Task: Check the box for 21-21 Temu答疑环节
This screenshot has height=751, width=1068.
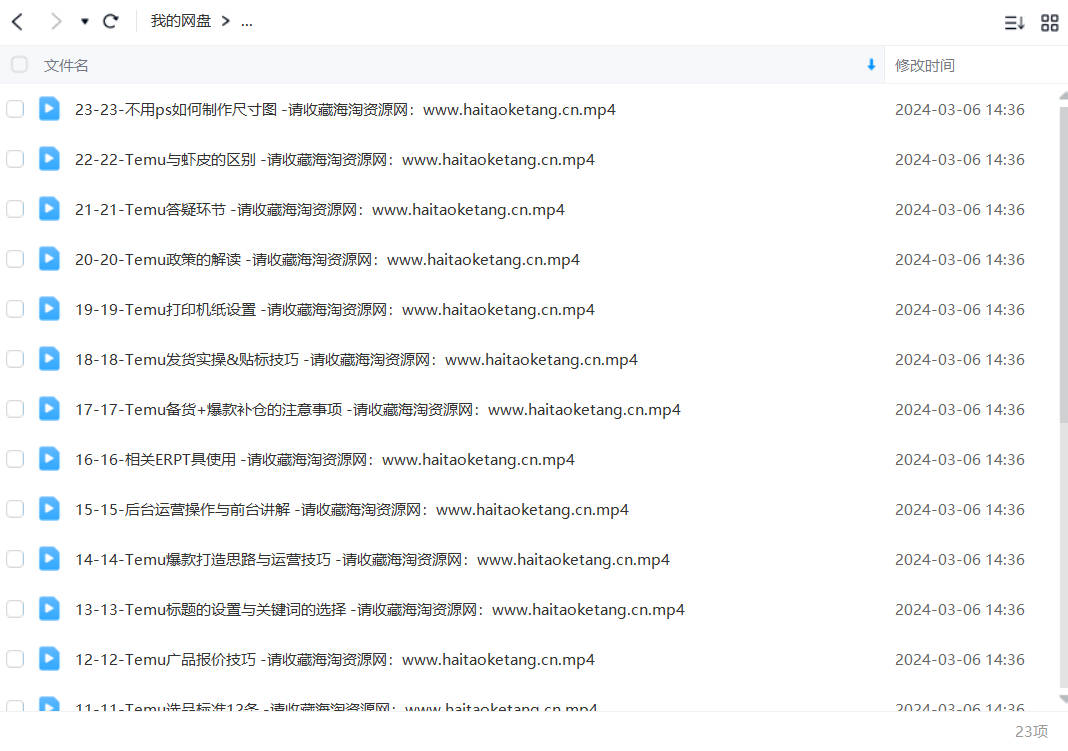Action: tap(15, 209)
